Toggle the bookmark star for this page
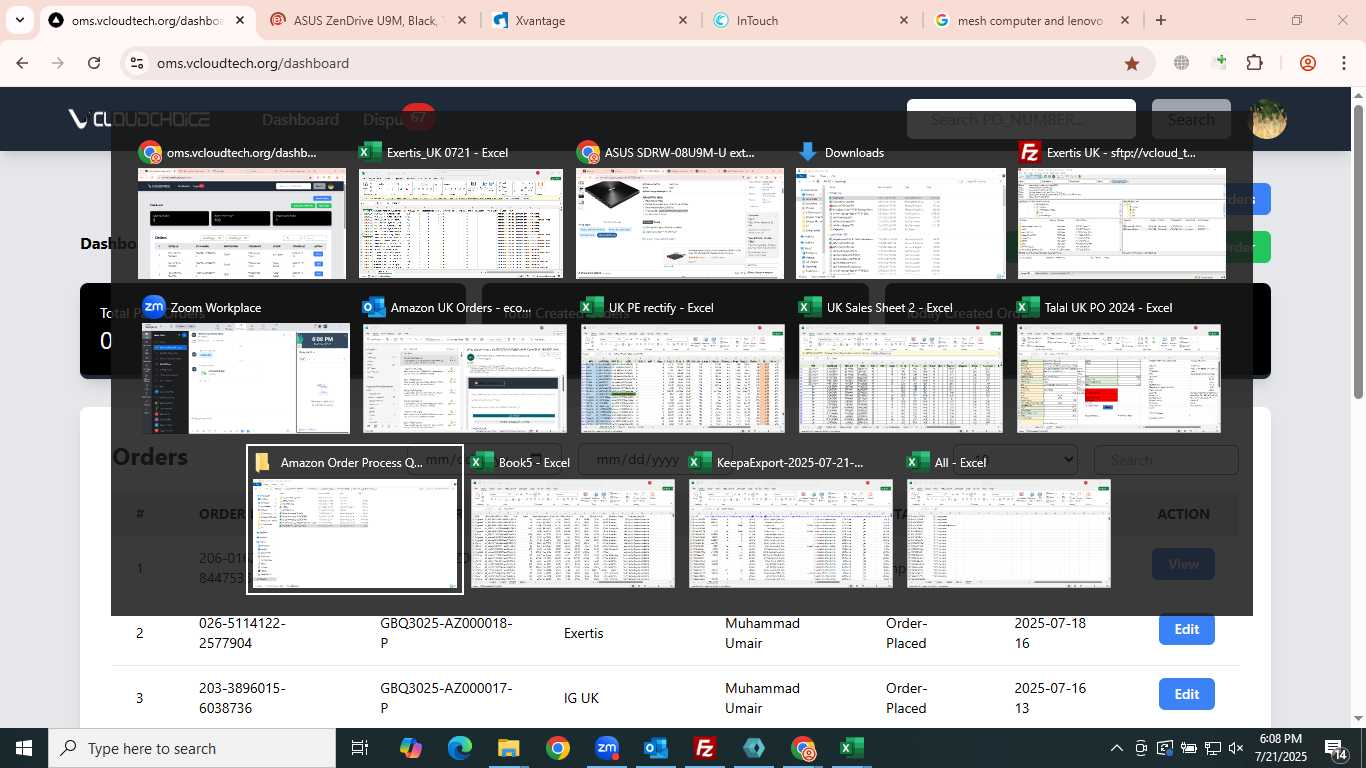 [x=1132, y=63]
